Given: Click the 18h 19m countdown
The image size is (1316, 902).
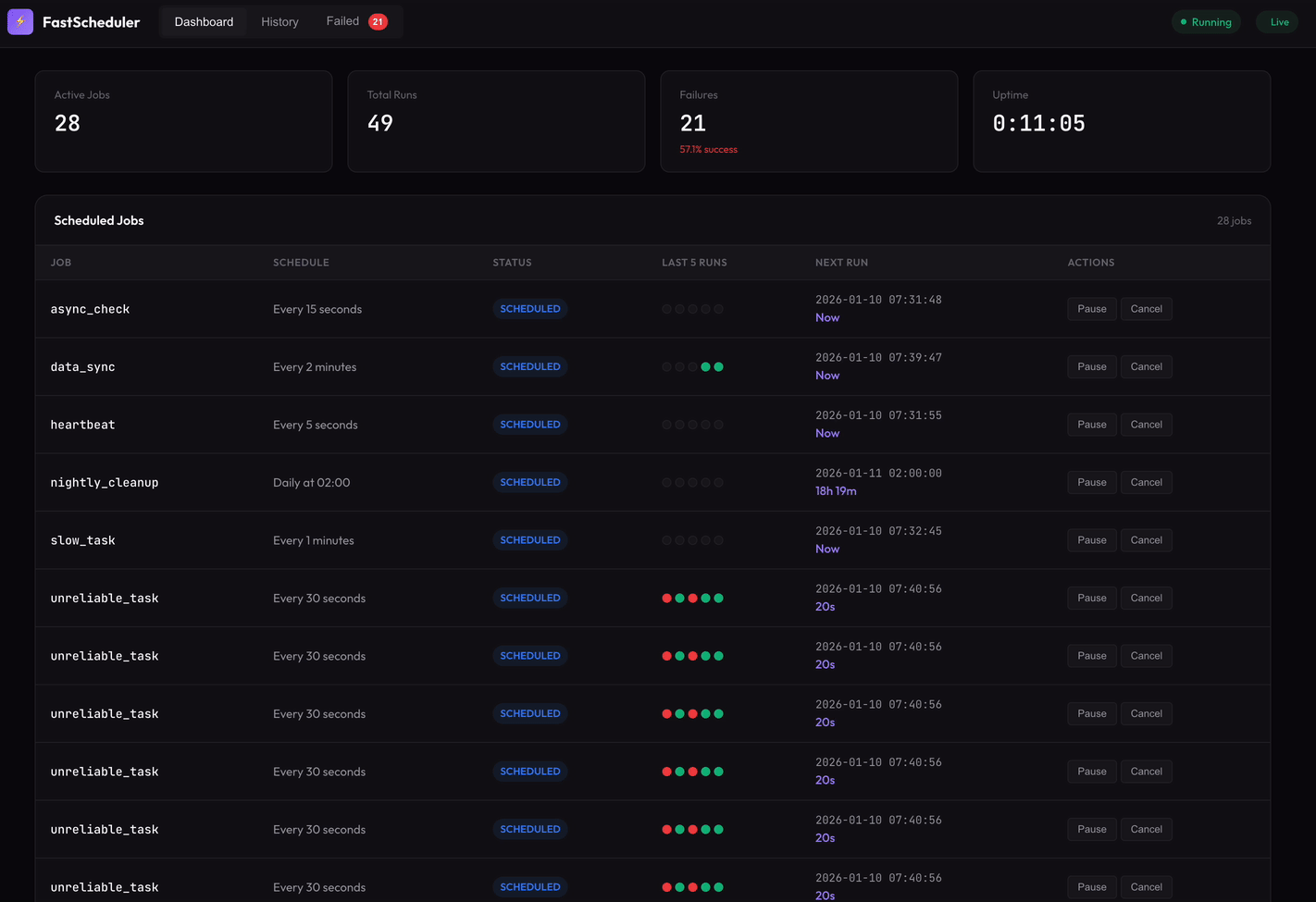Looking at the screenshot, I should pos(836,491).
